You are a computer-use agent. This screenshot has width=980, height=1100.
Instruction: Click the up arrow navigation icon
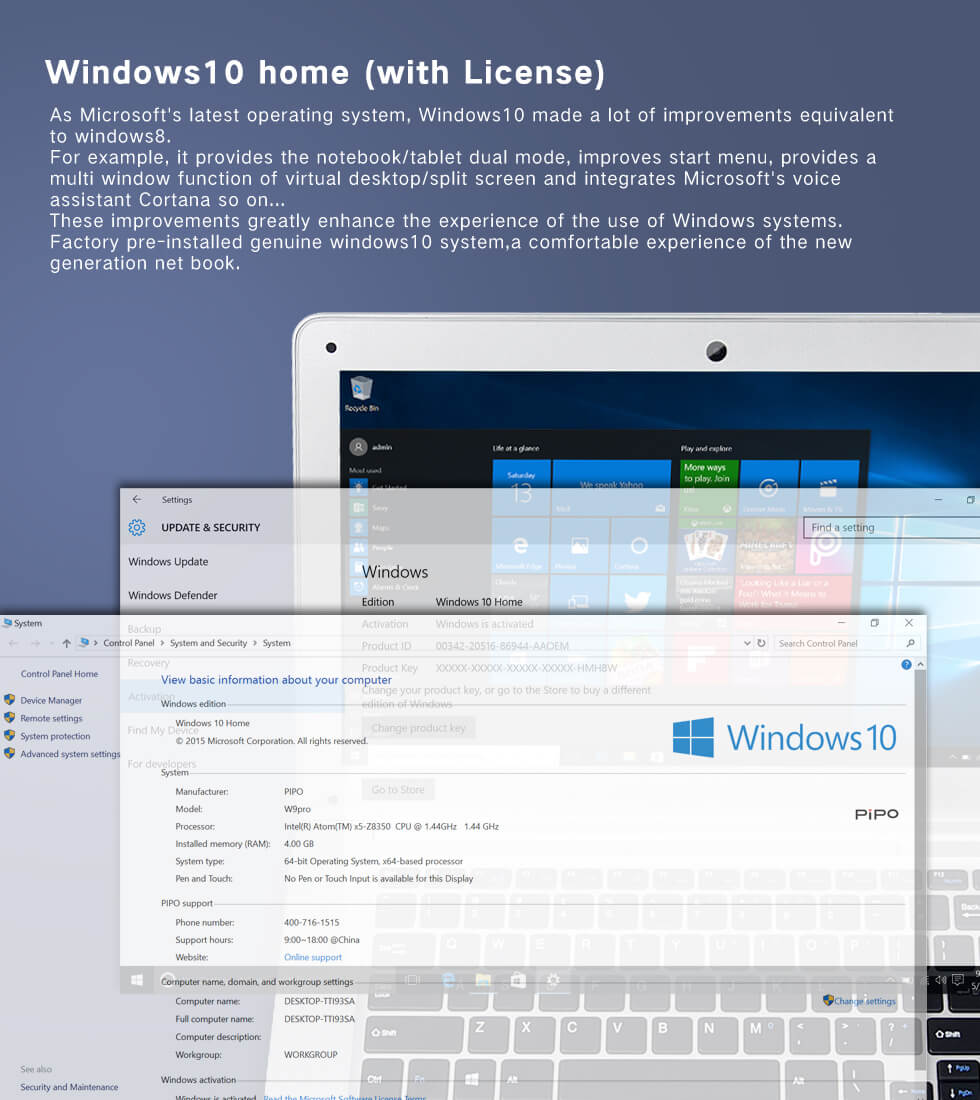coord(66,643)
